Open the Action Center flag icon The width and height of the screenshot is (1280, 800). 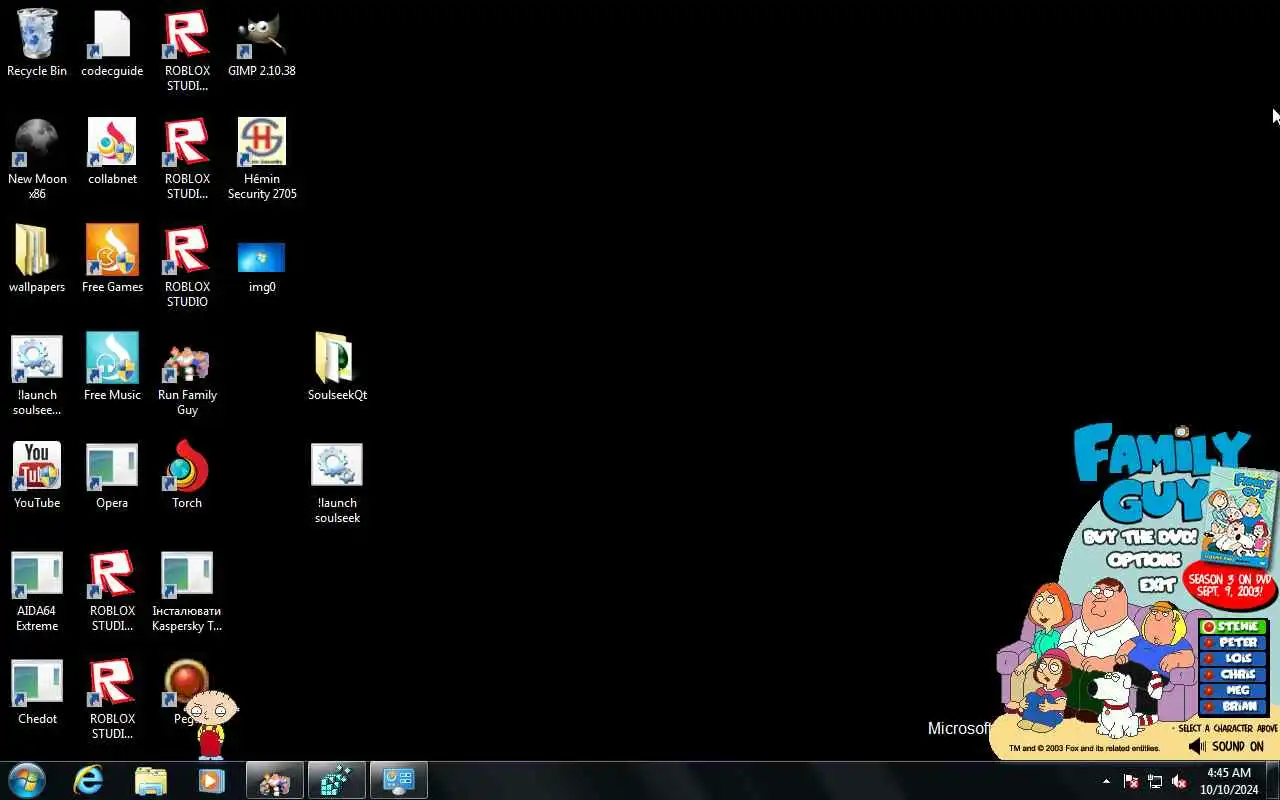click(1131, 781)
